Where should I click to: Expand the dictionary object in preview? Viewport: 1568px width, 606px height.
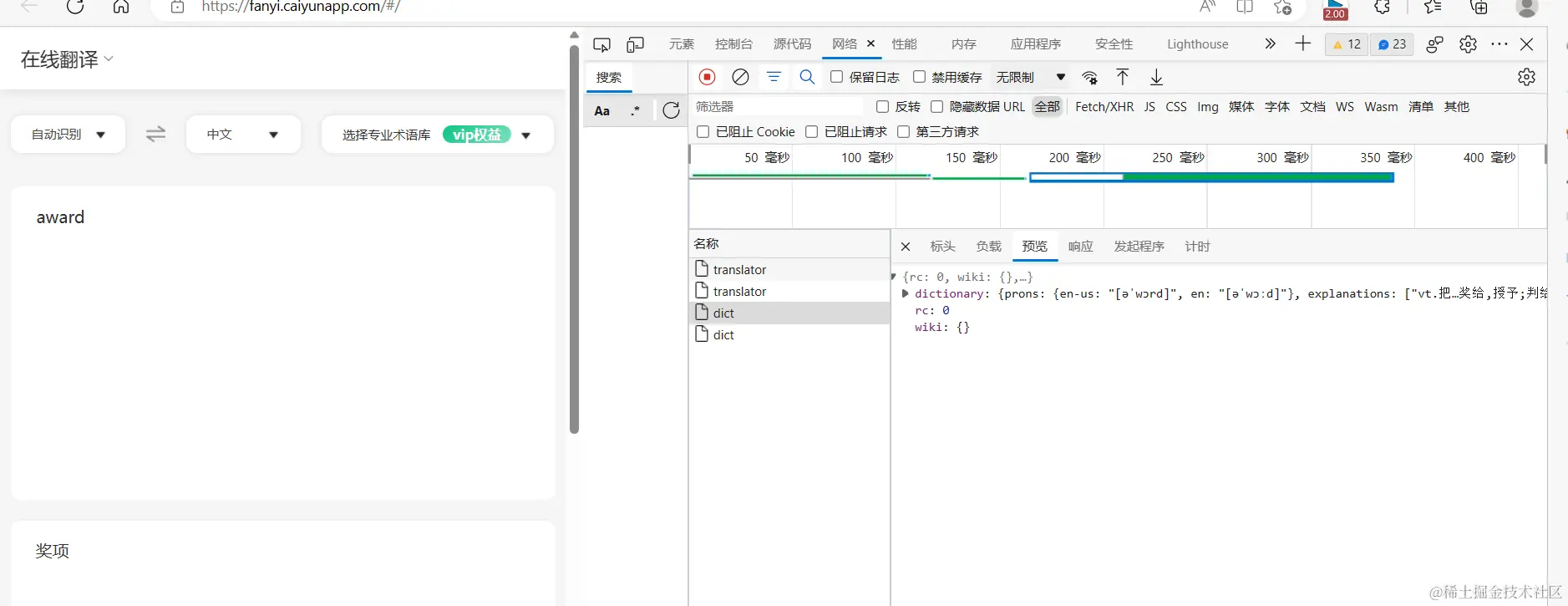(x=906, y=293)
